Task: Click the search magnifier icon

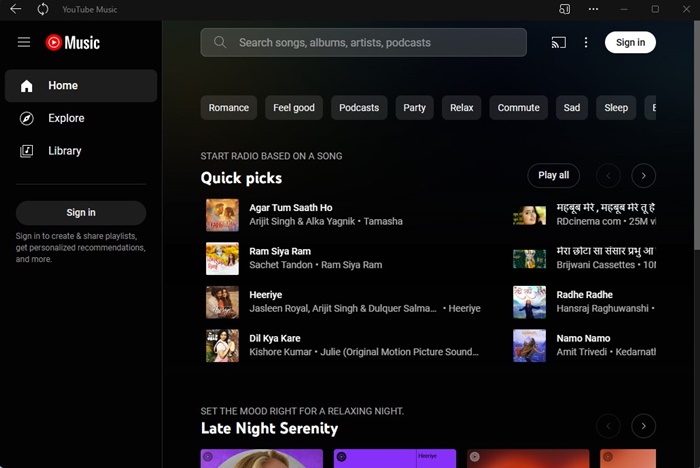Action: coord(220,42)
